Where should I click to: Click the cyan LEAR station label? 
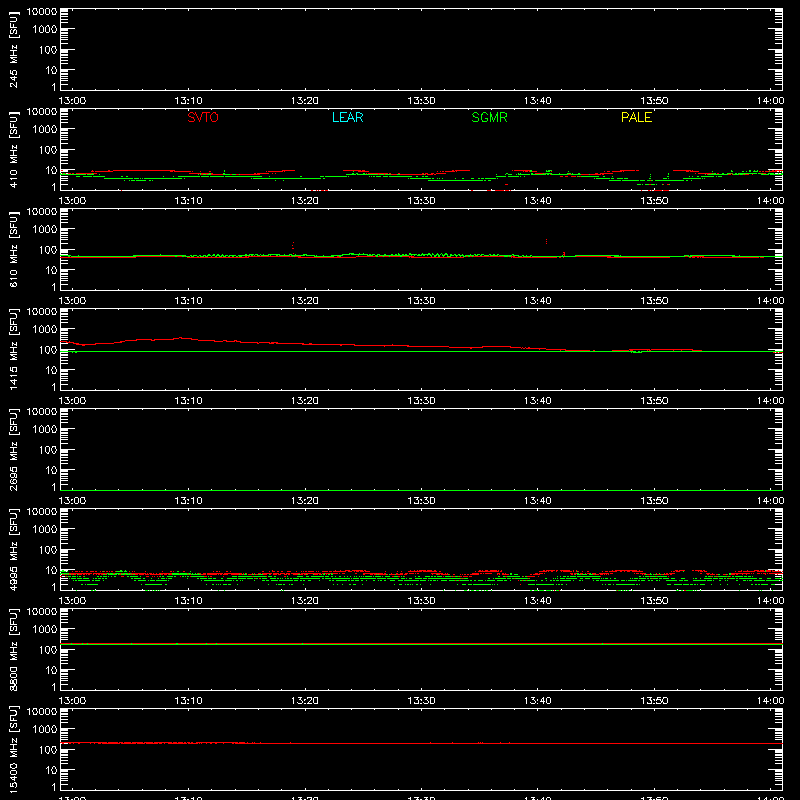click(x=347, y=117)
